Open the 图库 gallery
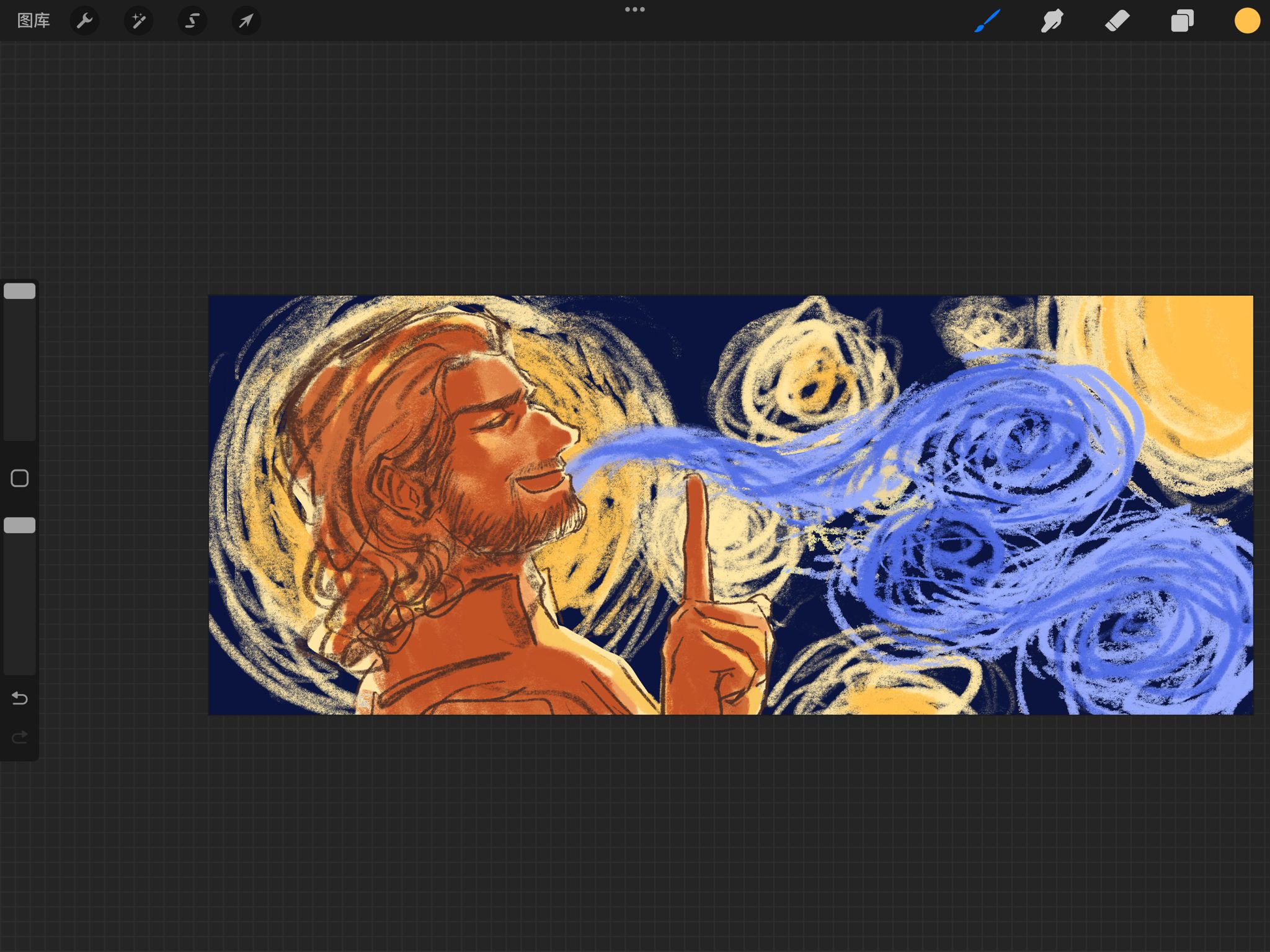Screen dimensions: 1270x952 coord(33,21)
